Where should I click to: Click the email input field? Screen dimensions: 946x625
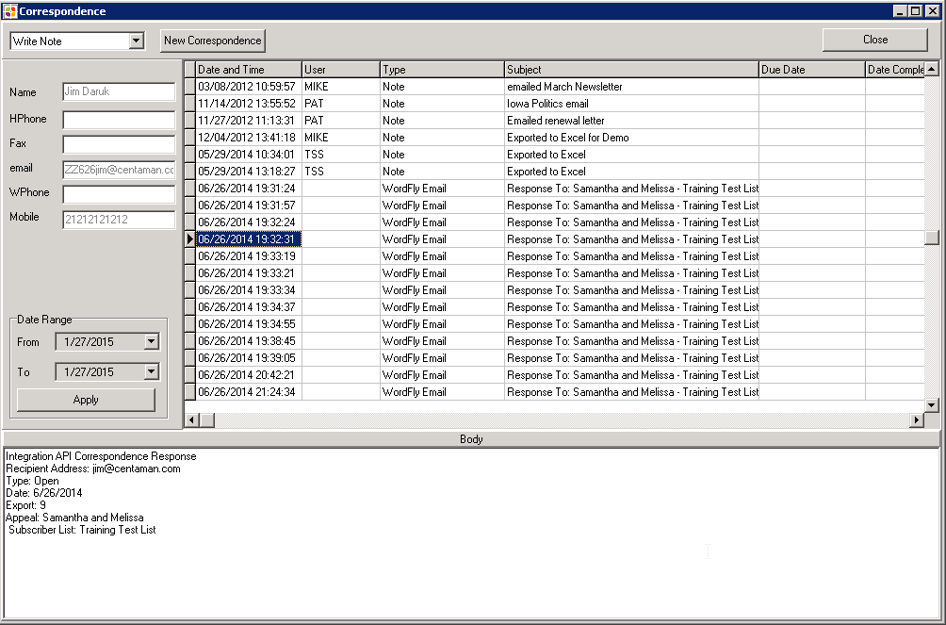pos(119,170)
